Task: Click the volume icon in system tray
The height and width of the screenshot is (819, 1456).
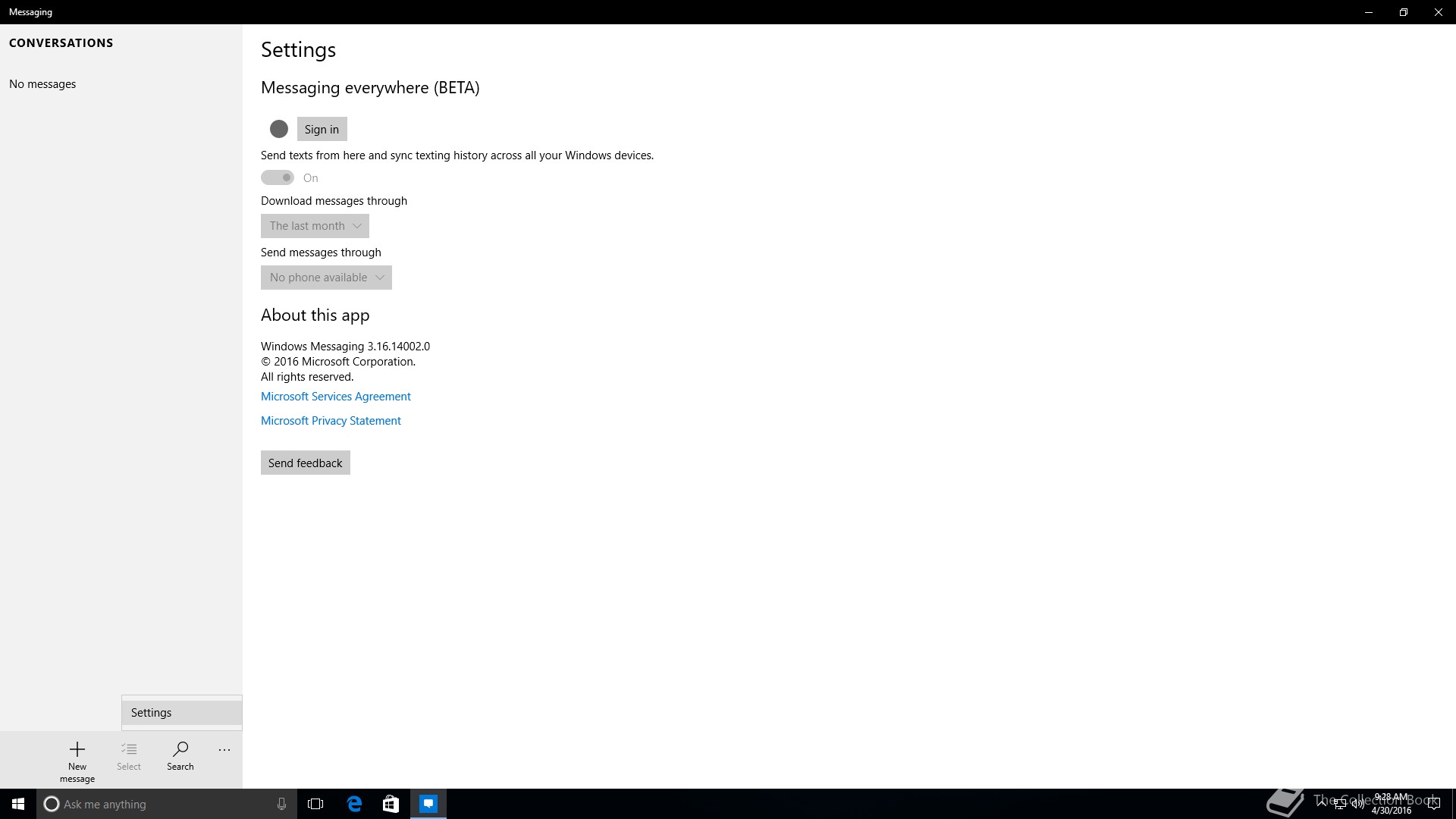Action: click(x=1357, y=805)
